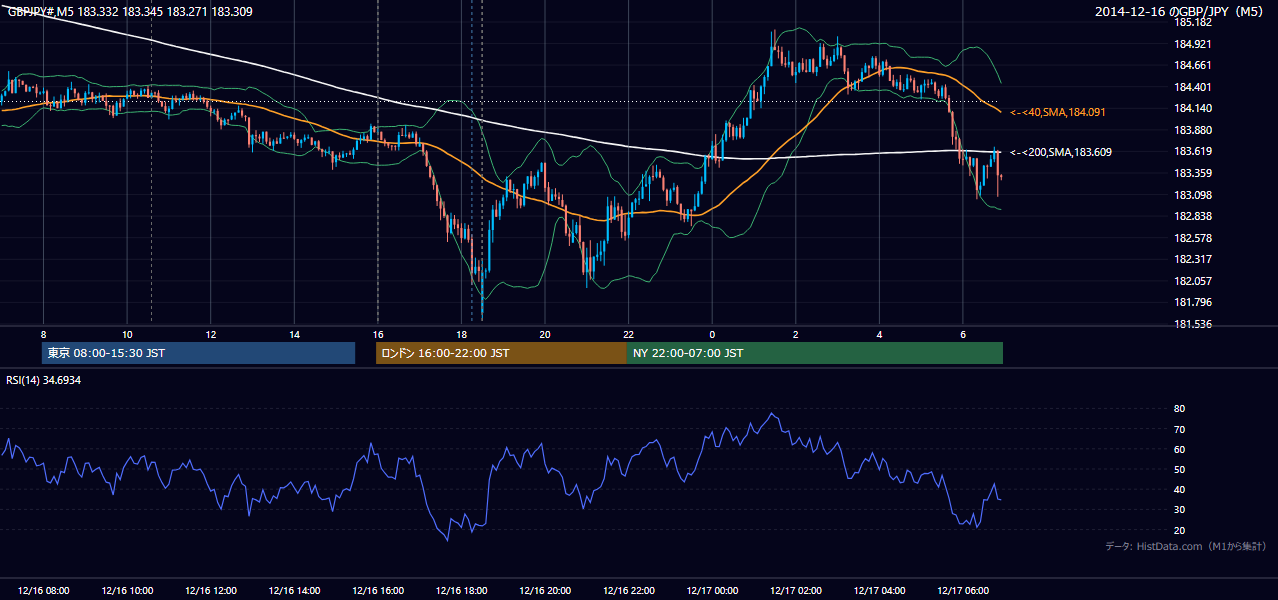Click hour label 10 on price chart axis

click(127, 334)
